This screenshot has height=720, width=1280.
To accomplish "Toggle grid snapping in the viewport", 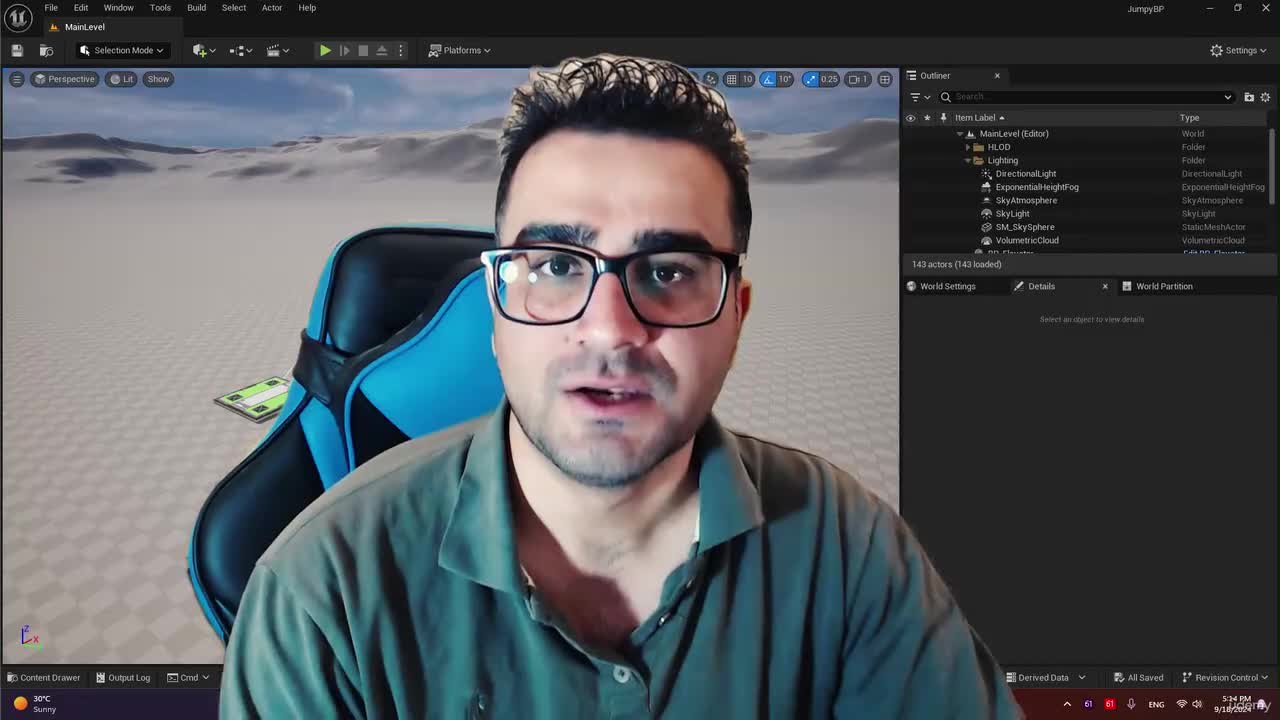I will [x=732, y=79].
